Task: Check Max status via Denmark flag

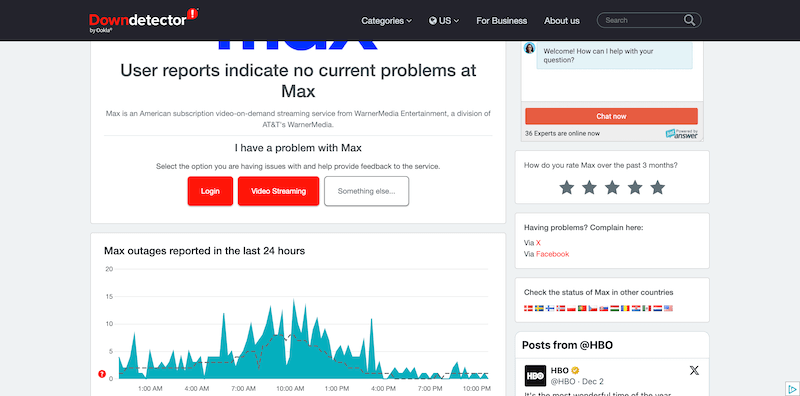Action: coord(528,308)
